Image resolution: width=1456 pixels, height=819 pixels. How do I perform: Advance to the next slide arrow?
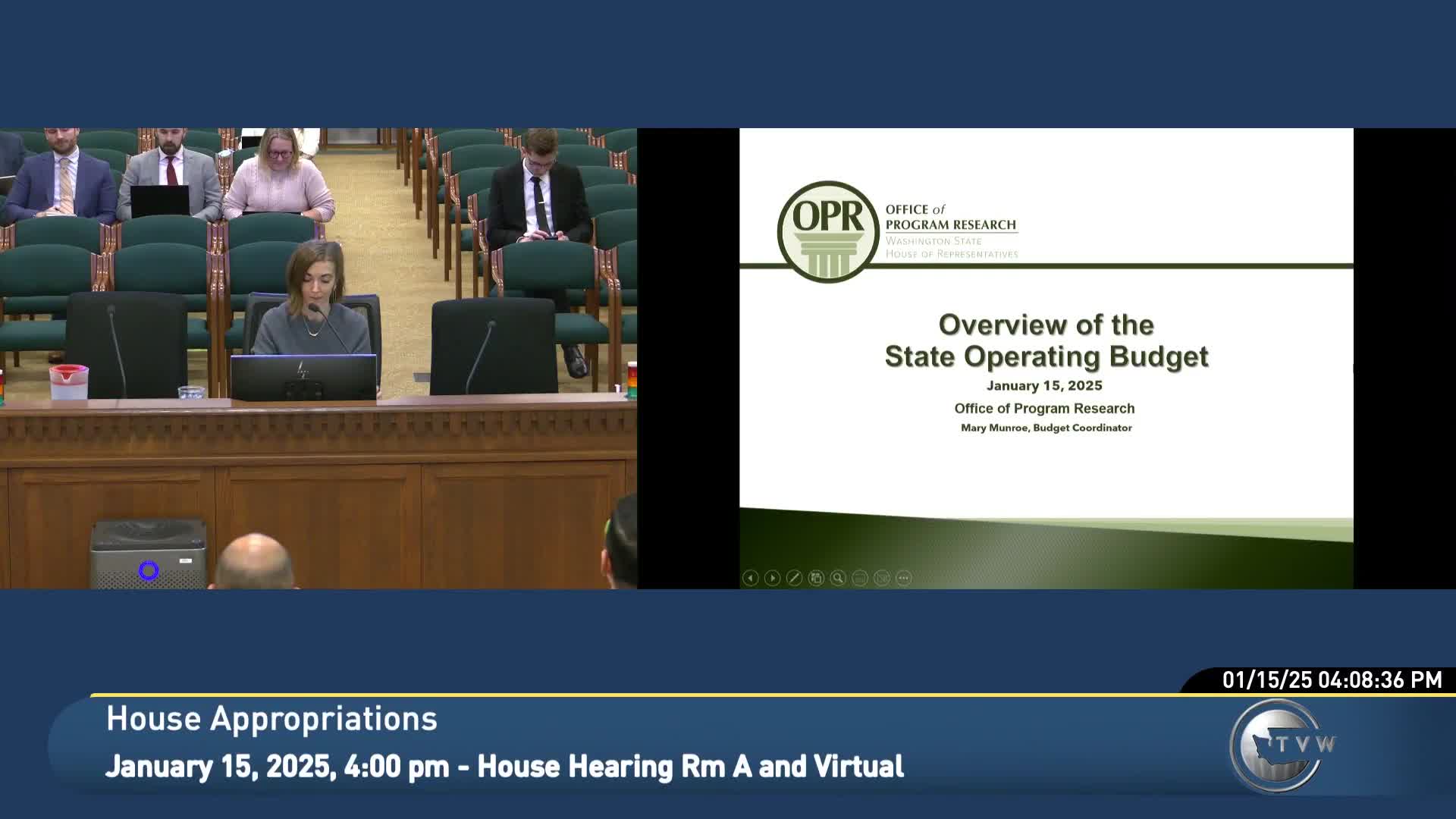click(x=772, y=579)
